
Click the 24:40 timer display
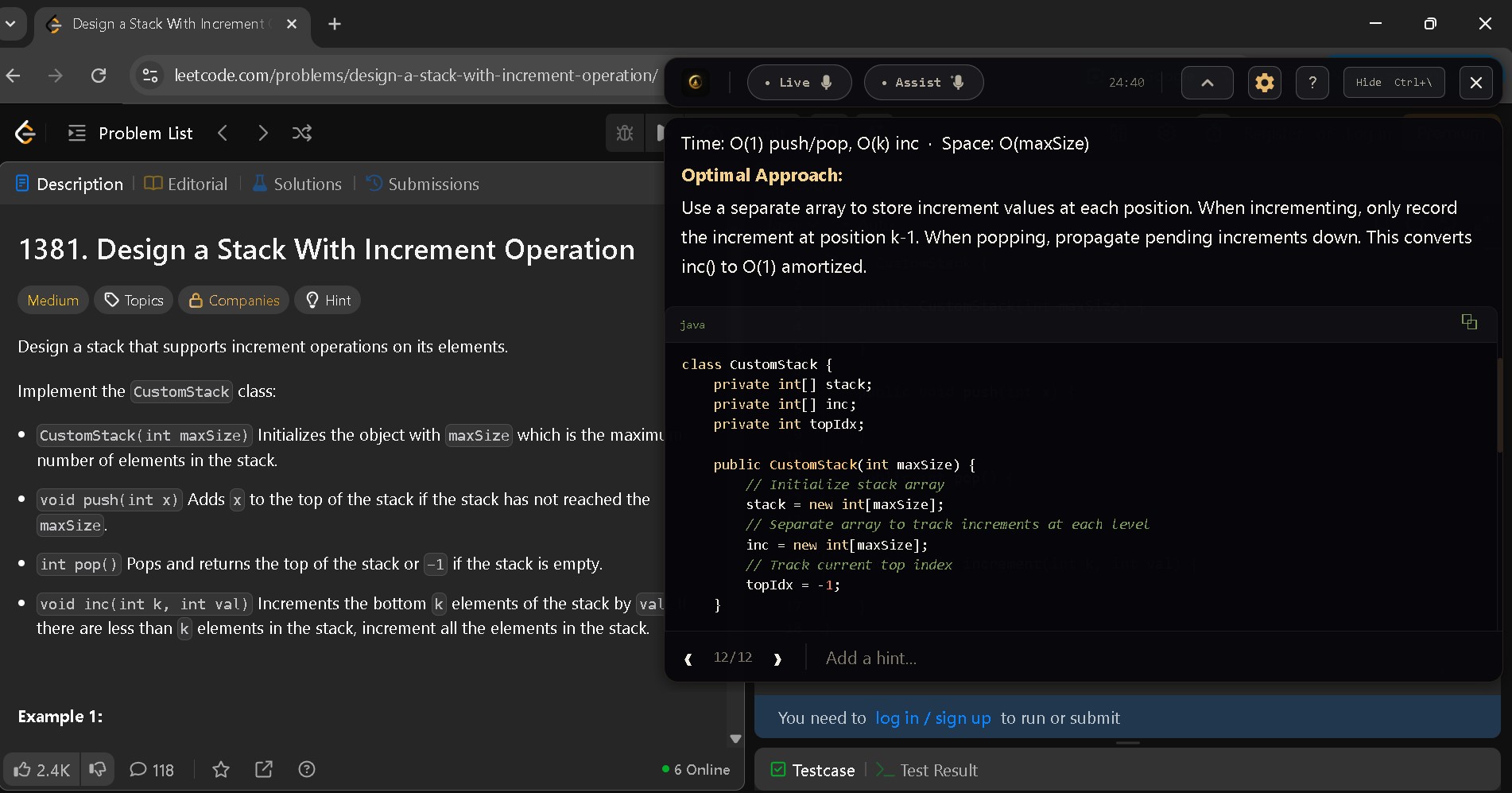coord(1126,82)
